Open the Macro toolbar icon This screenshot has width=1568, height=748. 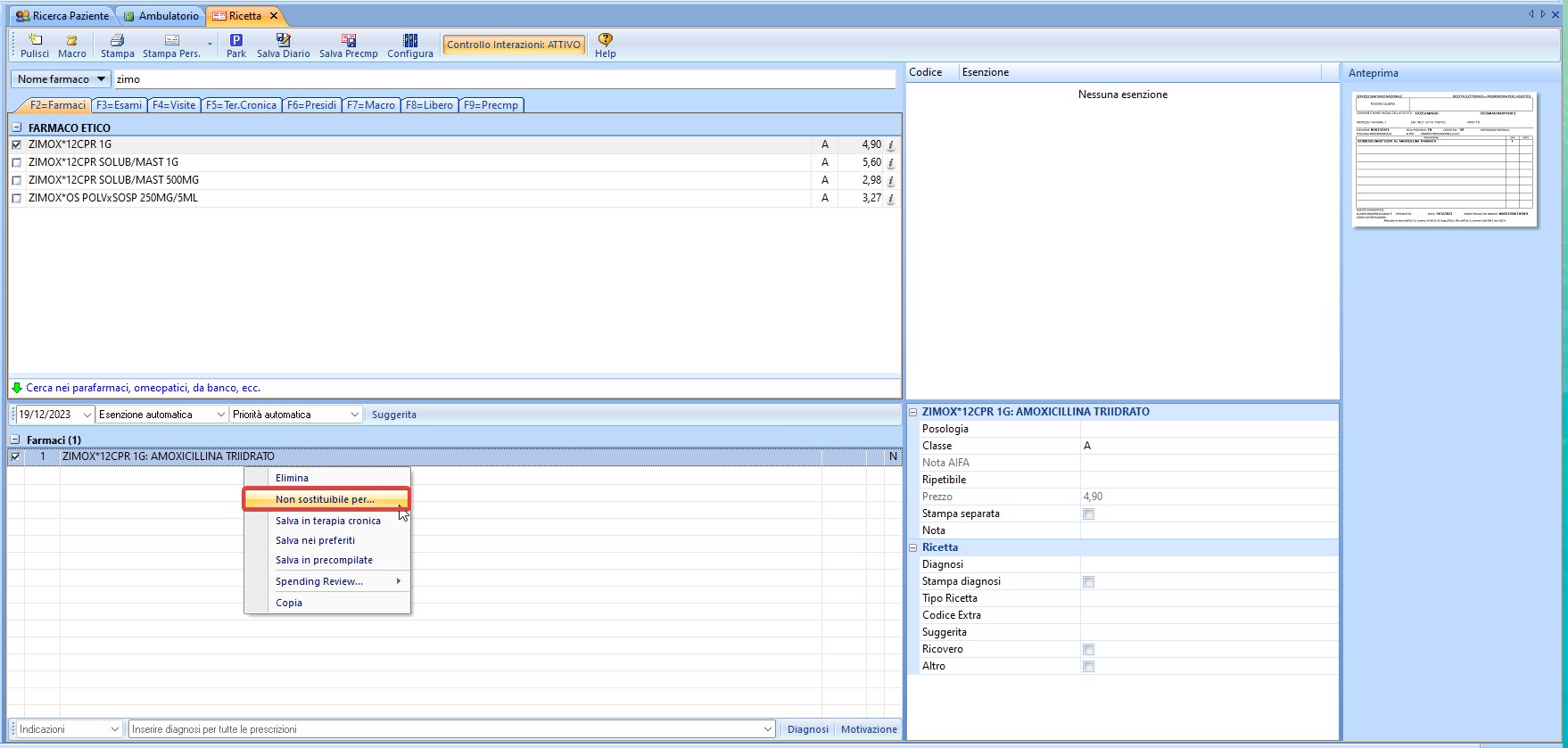[72, 45]
